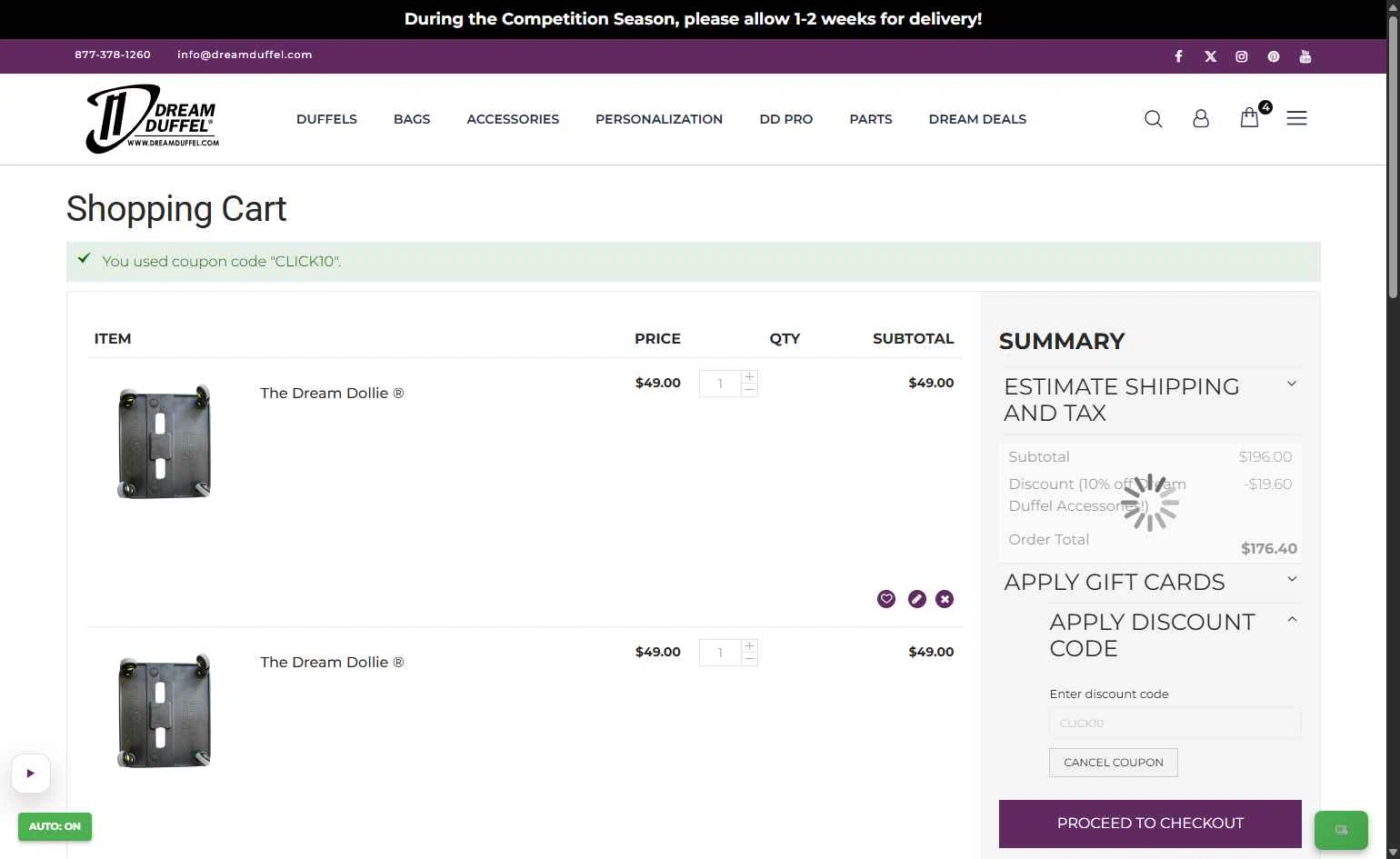Open the Pinterest social icon

[x=1274, y=56]
